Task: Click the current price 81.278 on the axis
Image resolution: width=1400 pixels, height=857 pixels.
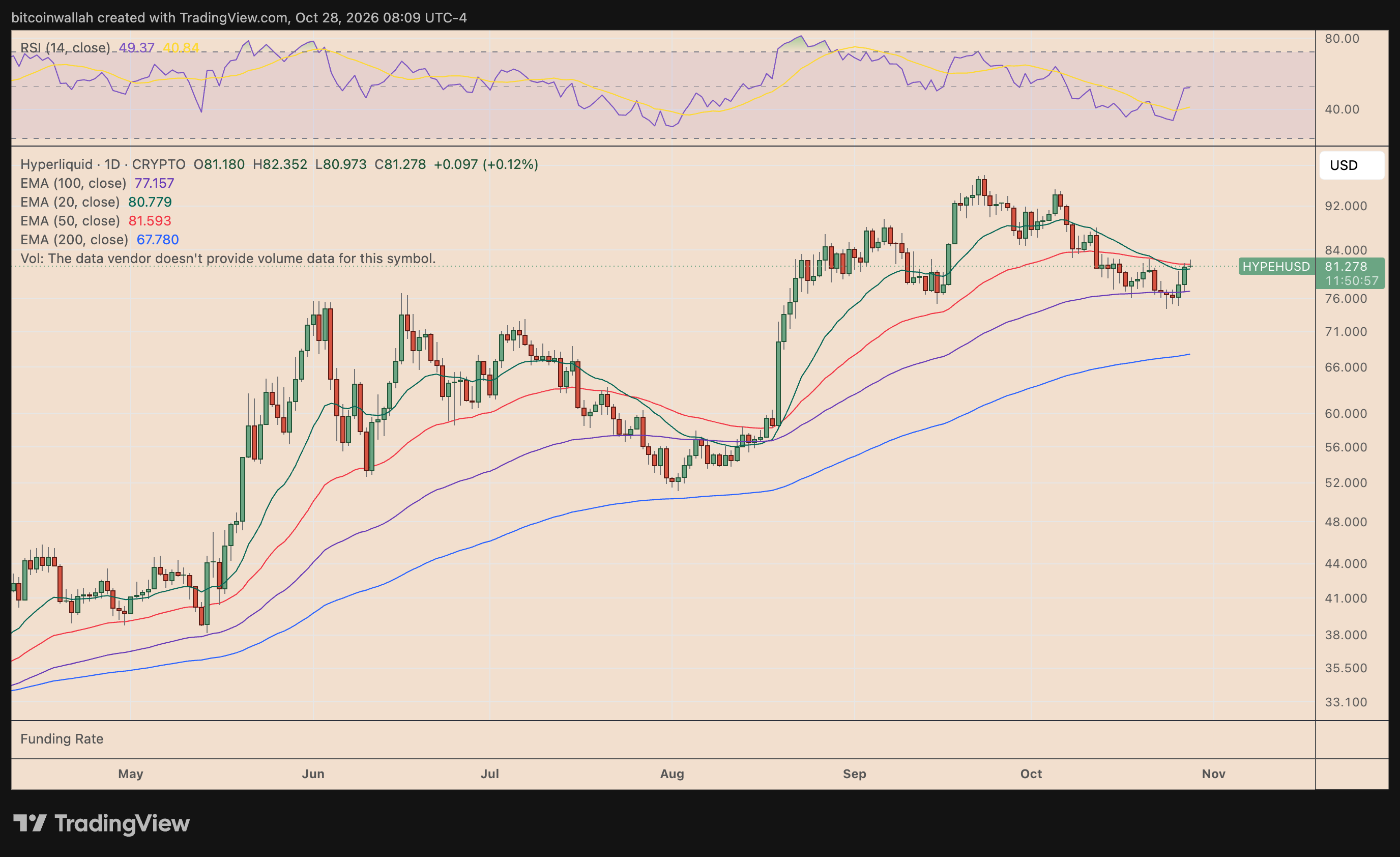Action: coord(1346,266)
